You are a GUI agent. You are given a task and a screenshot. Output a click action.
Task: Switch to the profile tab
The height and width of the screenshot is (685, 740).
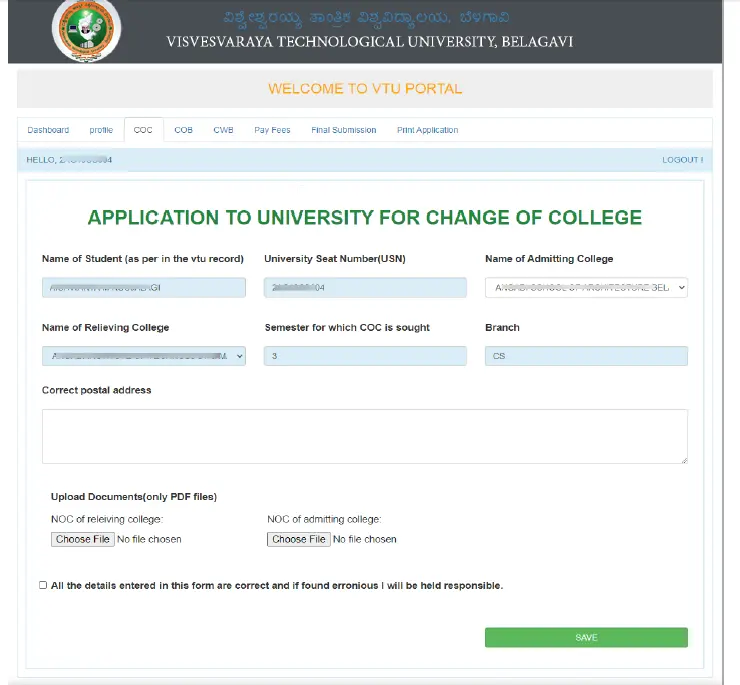[101, 130]
